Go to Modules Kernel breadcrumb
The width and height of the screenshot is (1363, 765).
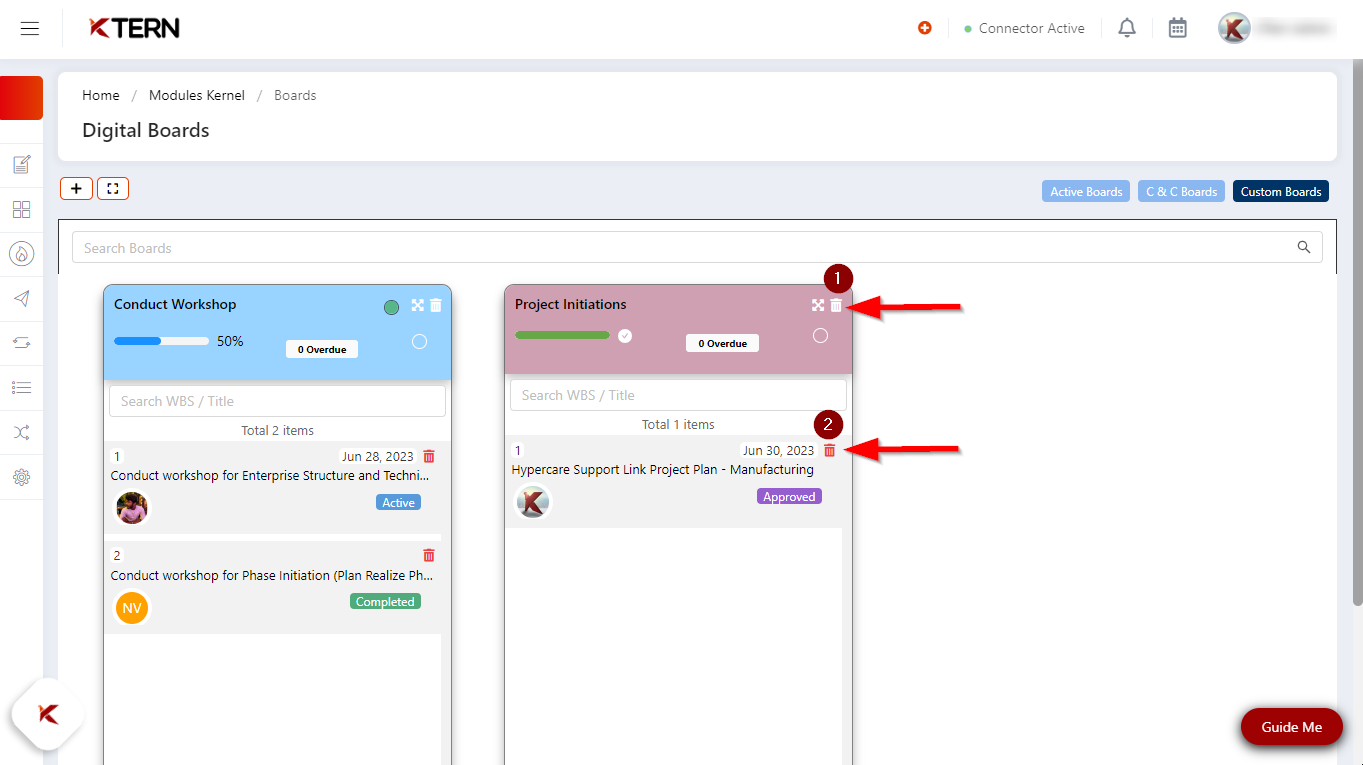tap(197, 95)
